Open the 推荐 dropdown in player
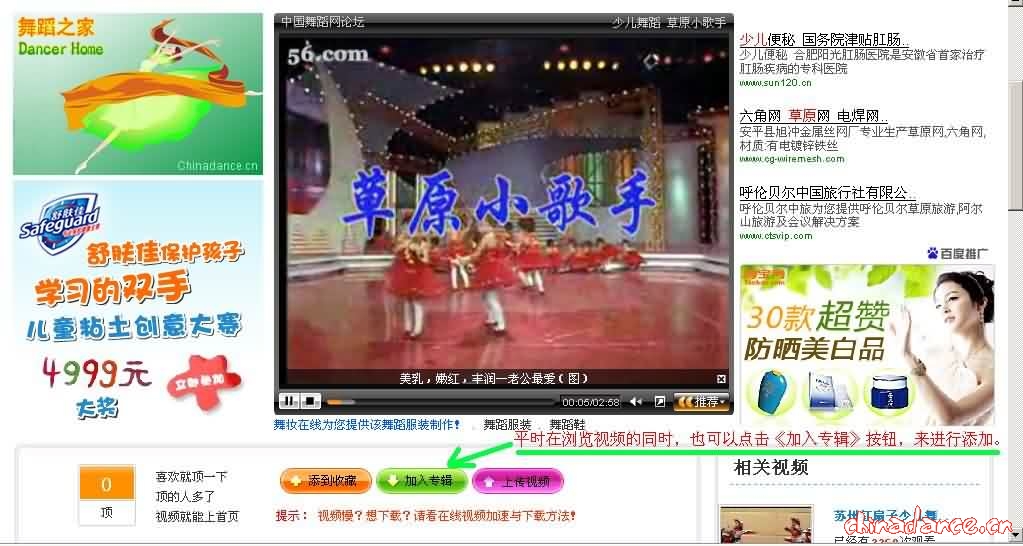1023x546 pixels. point(701,401)
